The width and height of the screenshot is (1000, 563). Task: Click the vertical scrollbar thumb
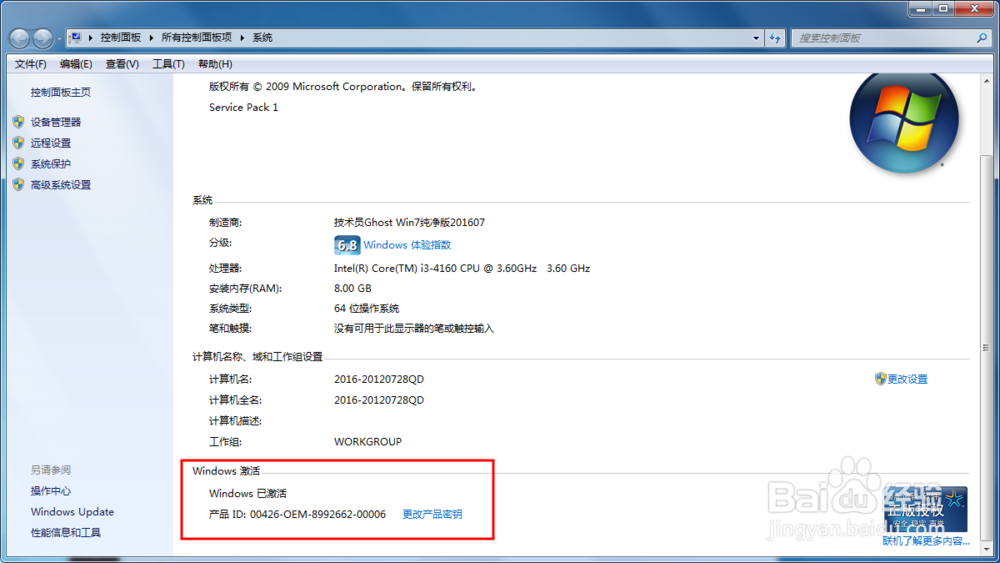[987, 347]
